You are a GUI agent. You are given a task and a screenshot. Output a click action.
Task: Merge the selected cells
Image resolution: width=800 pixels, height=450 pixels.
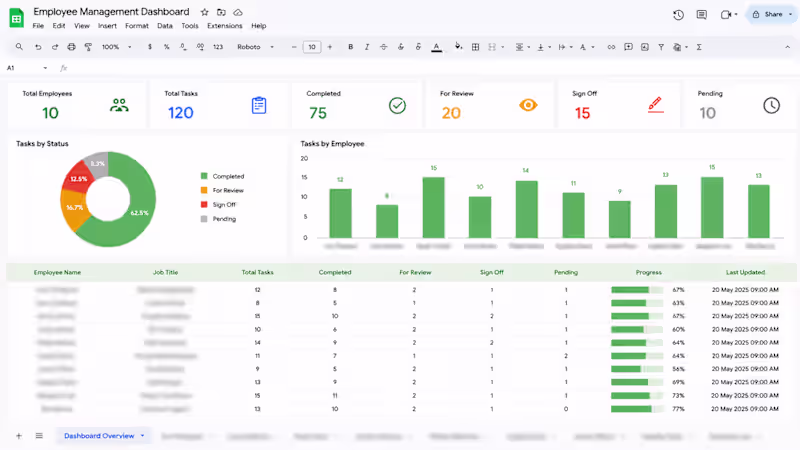pos(492,47)
